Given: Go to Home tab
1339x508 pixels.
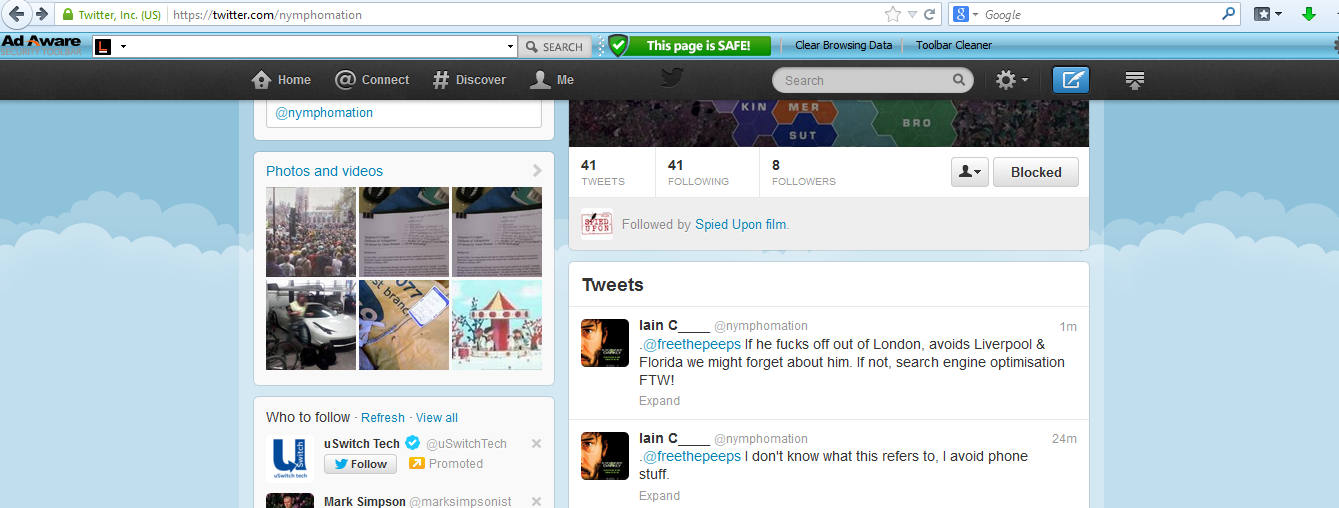Looking at the screenshot, I should (281, 80).
